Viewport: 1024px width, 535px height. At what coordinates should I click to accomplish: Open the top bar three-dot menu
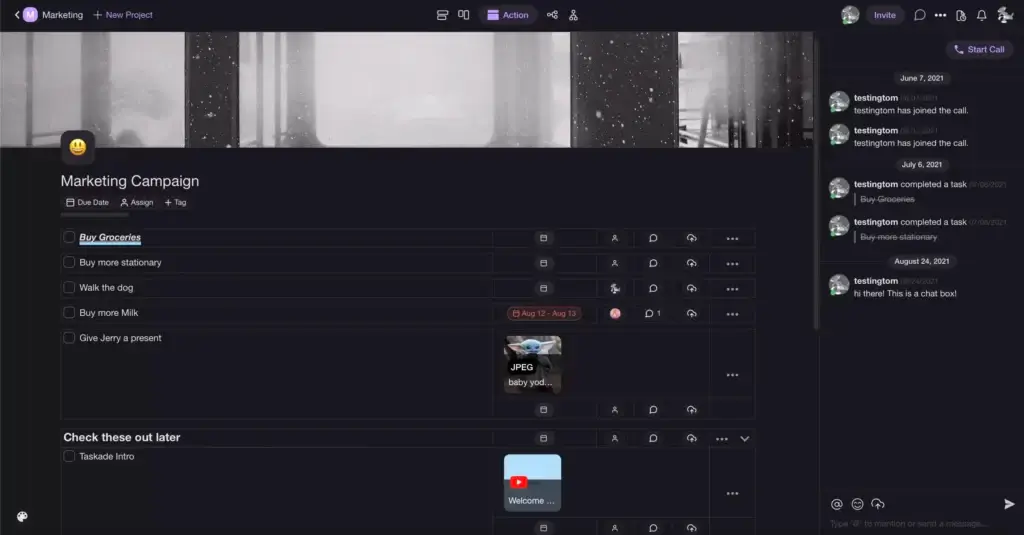tap(940, 15)
